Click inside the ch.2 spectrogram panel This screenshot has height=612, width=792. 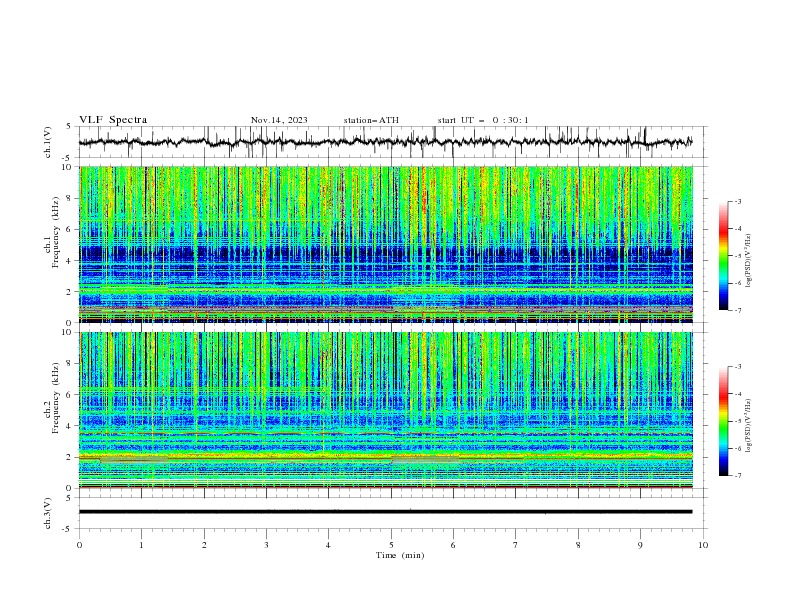(386, 410)
